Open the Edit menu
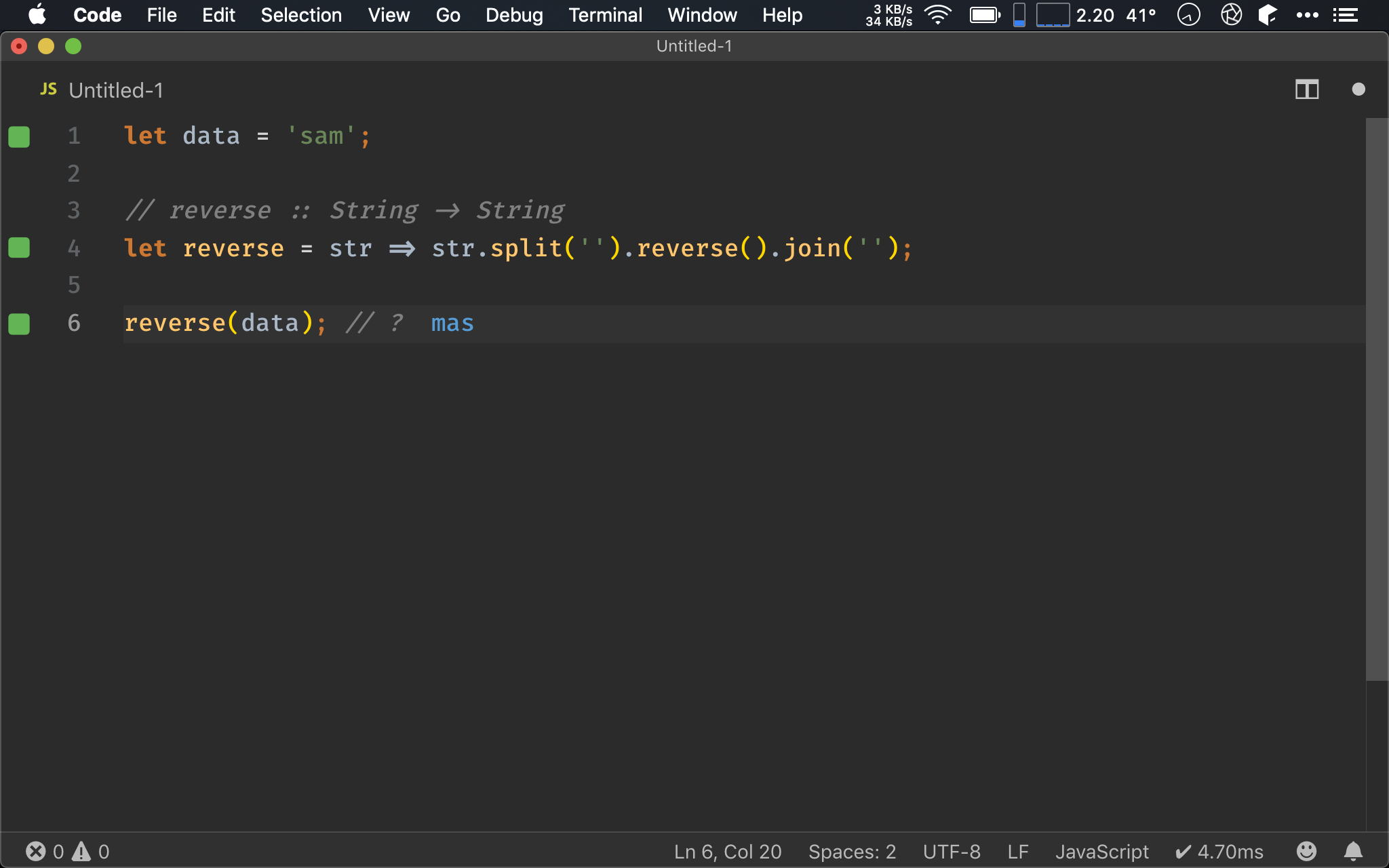The height and width of the screenshot is (868, 1389). (218, 15)
